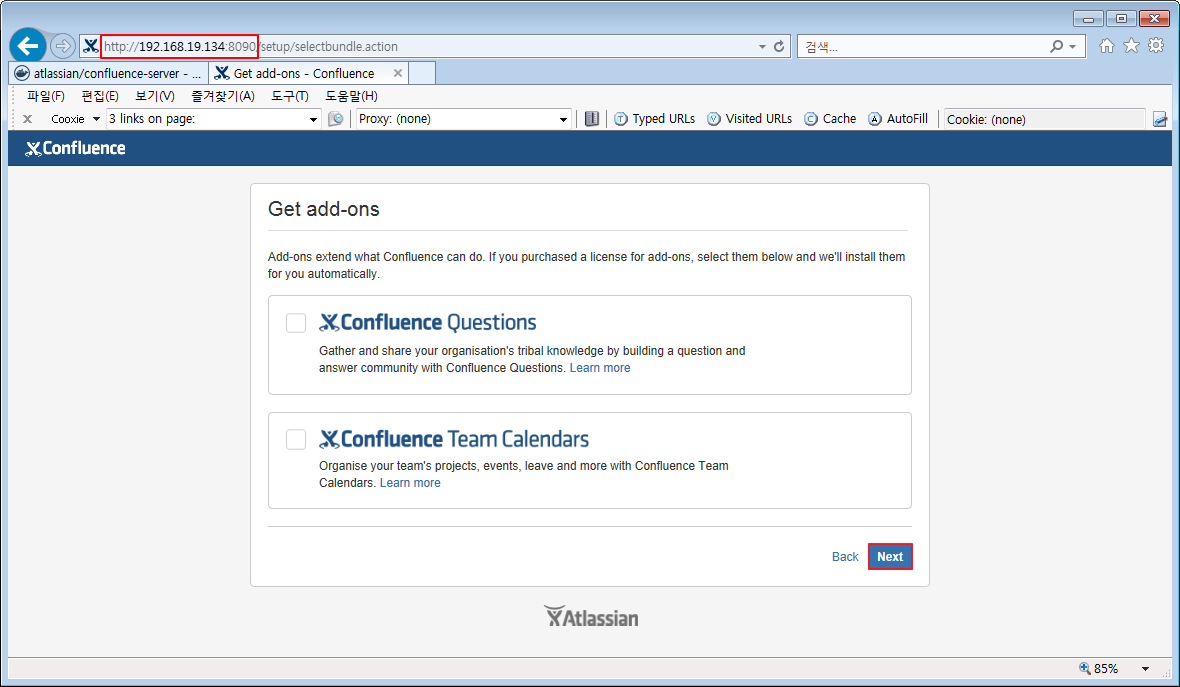1180x687 pixels.
Task: Expand the '3 links on page' dropdown
Action: click(313, 119)
